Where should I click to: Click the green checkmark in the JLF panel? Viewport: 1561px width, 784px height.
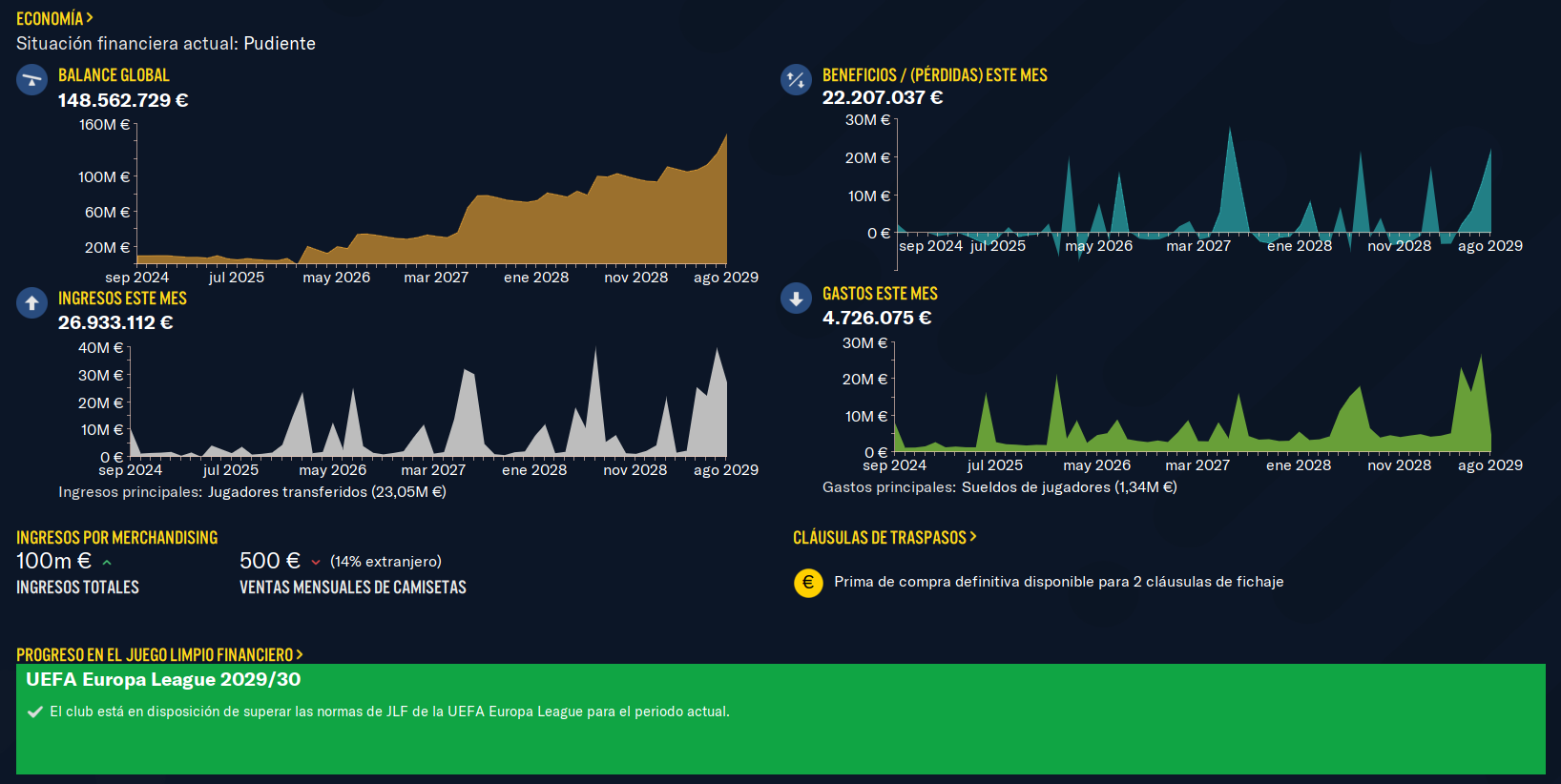(x=35, y=712)
